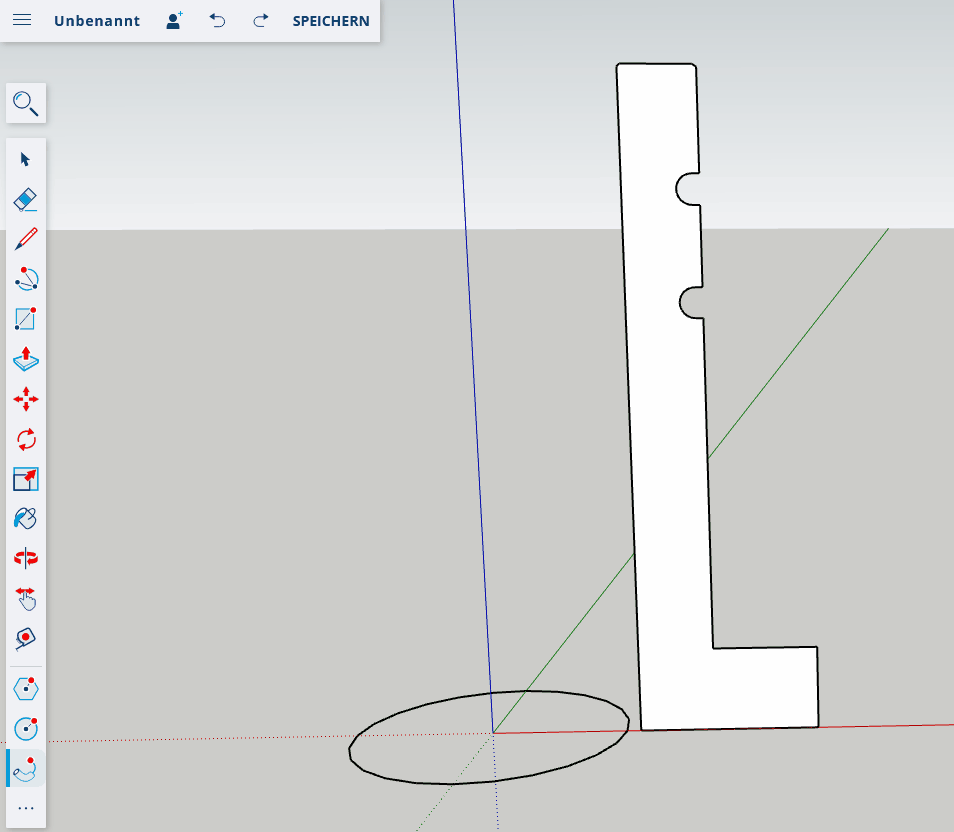Select the Rectangle tool
The width and height of the screenshot is (954, 832).
pyautogui.click(x=26, y=319)
